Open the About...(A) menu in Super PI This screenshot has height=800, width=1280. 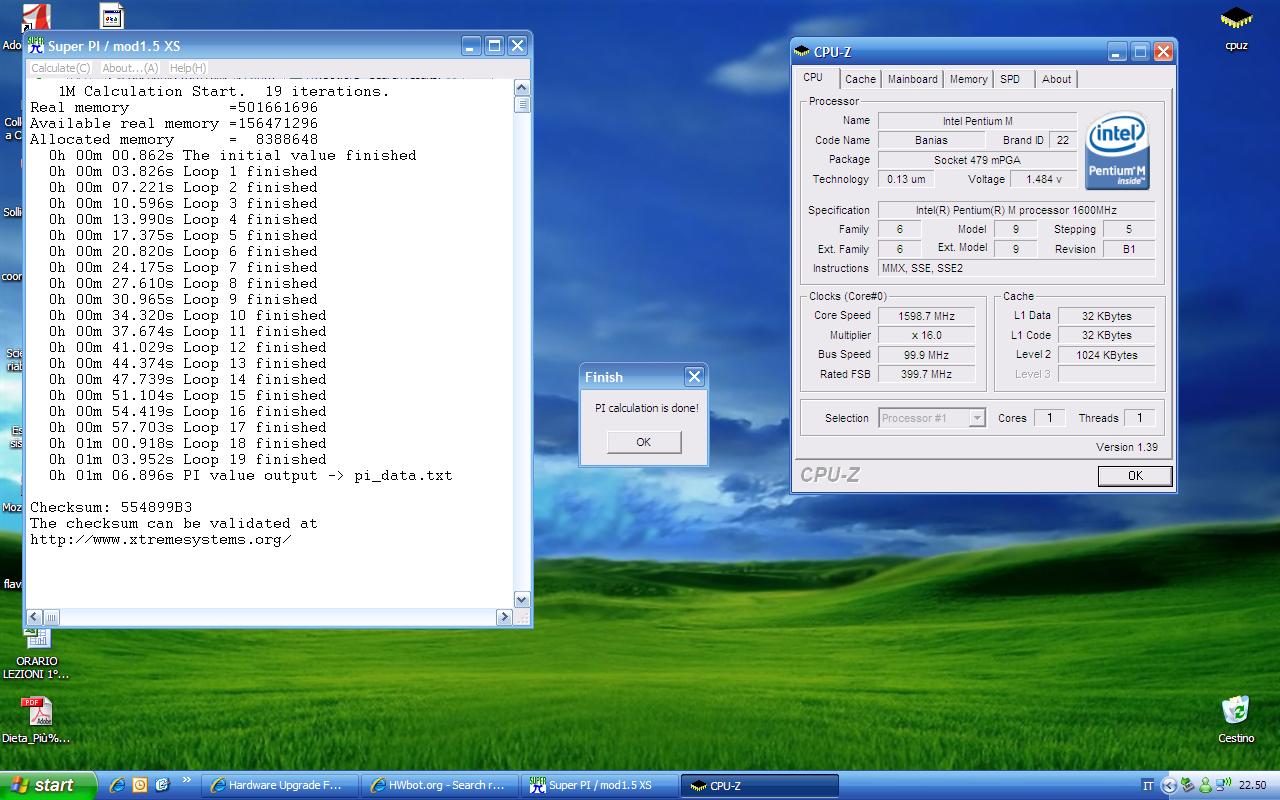pos(130,68)
